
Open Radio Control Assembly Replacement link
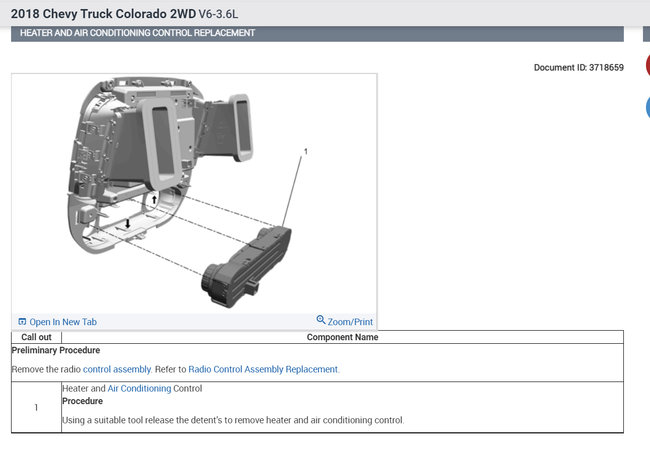(263, 369)
